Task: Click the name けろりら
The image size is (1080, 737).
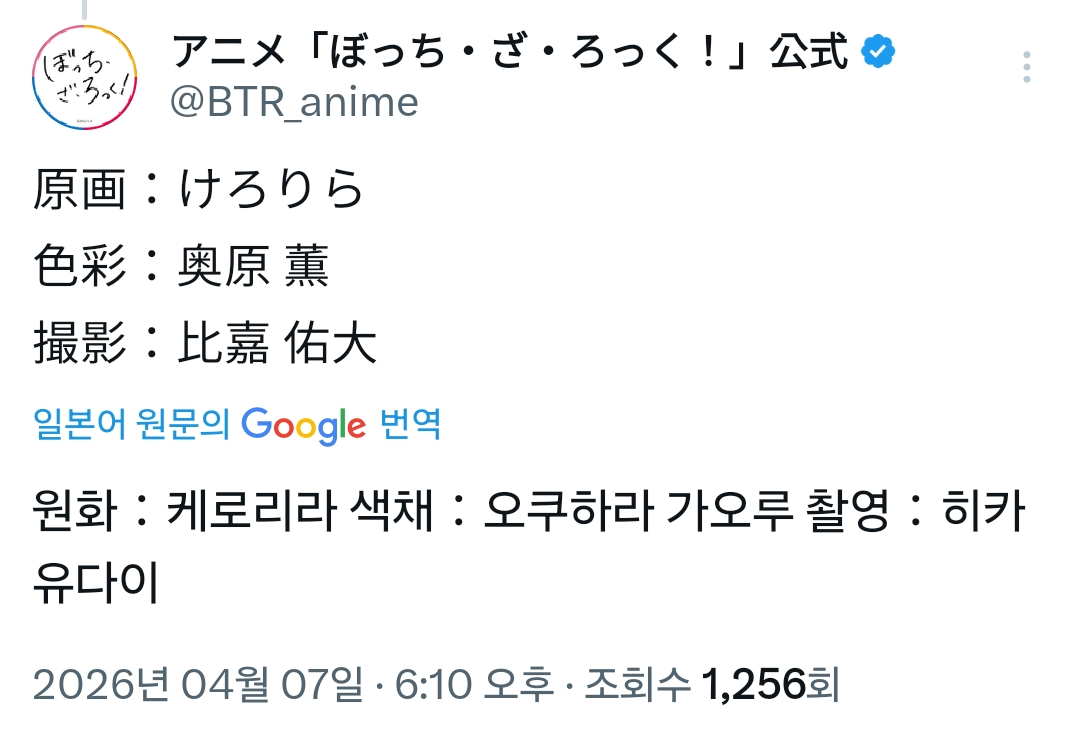Action: click(272, 190)
